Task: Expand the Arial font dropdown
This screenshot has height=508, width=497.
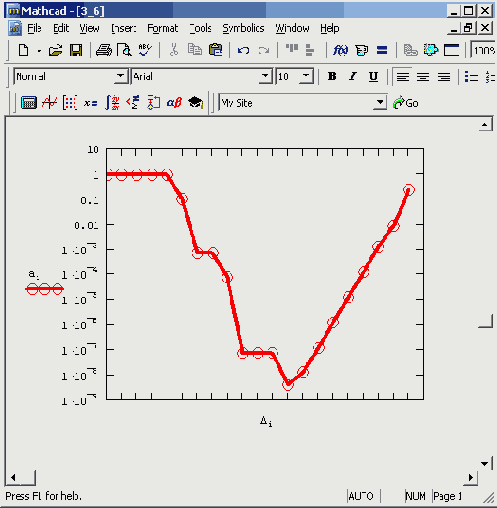Action: [265, 77]
